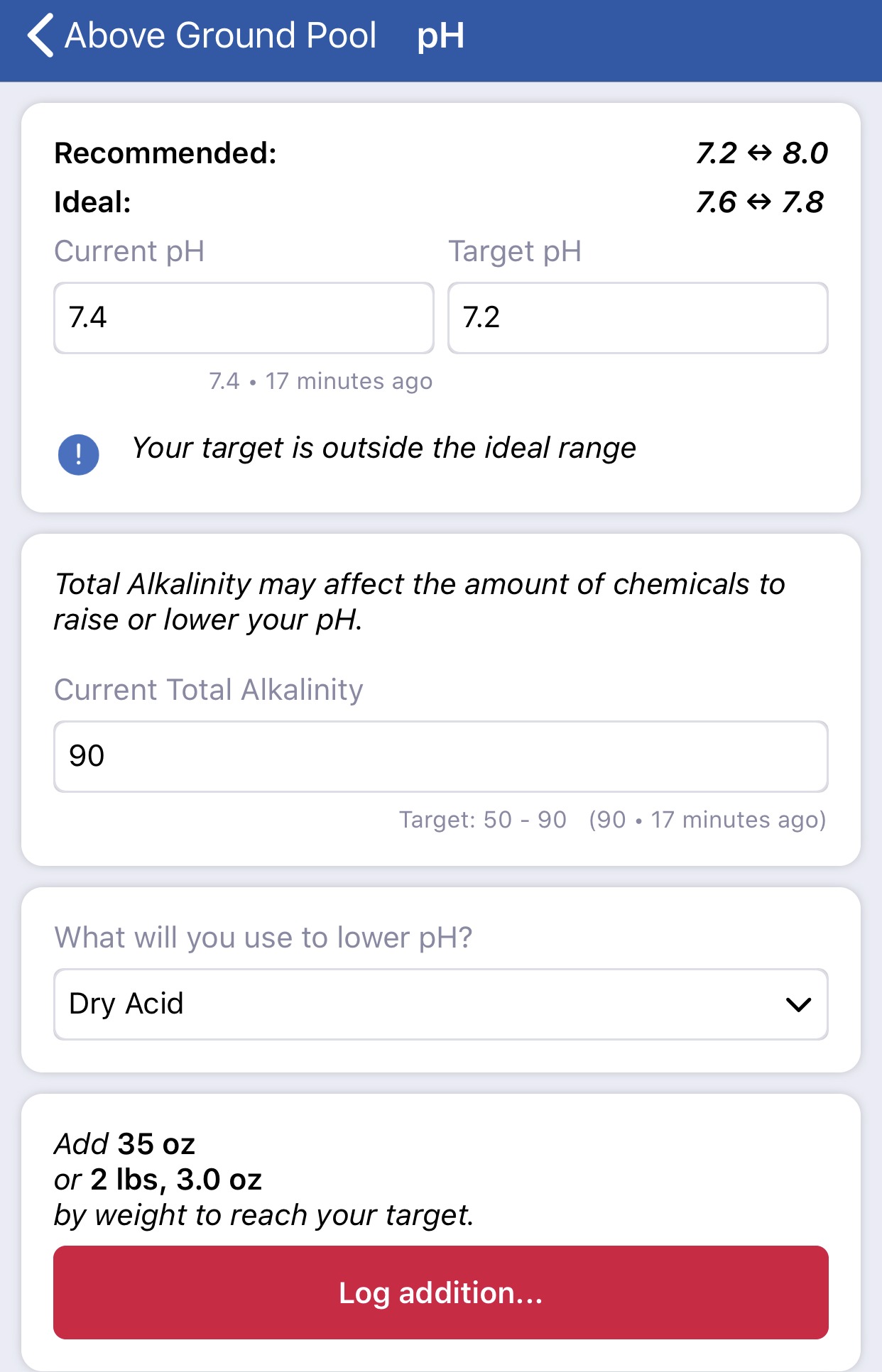Edit the Target pH field
The width and height of the screenshot is (882, 1372).
tap(638, 317)
